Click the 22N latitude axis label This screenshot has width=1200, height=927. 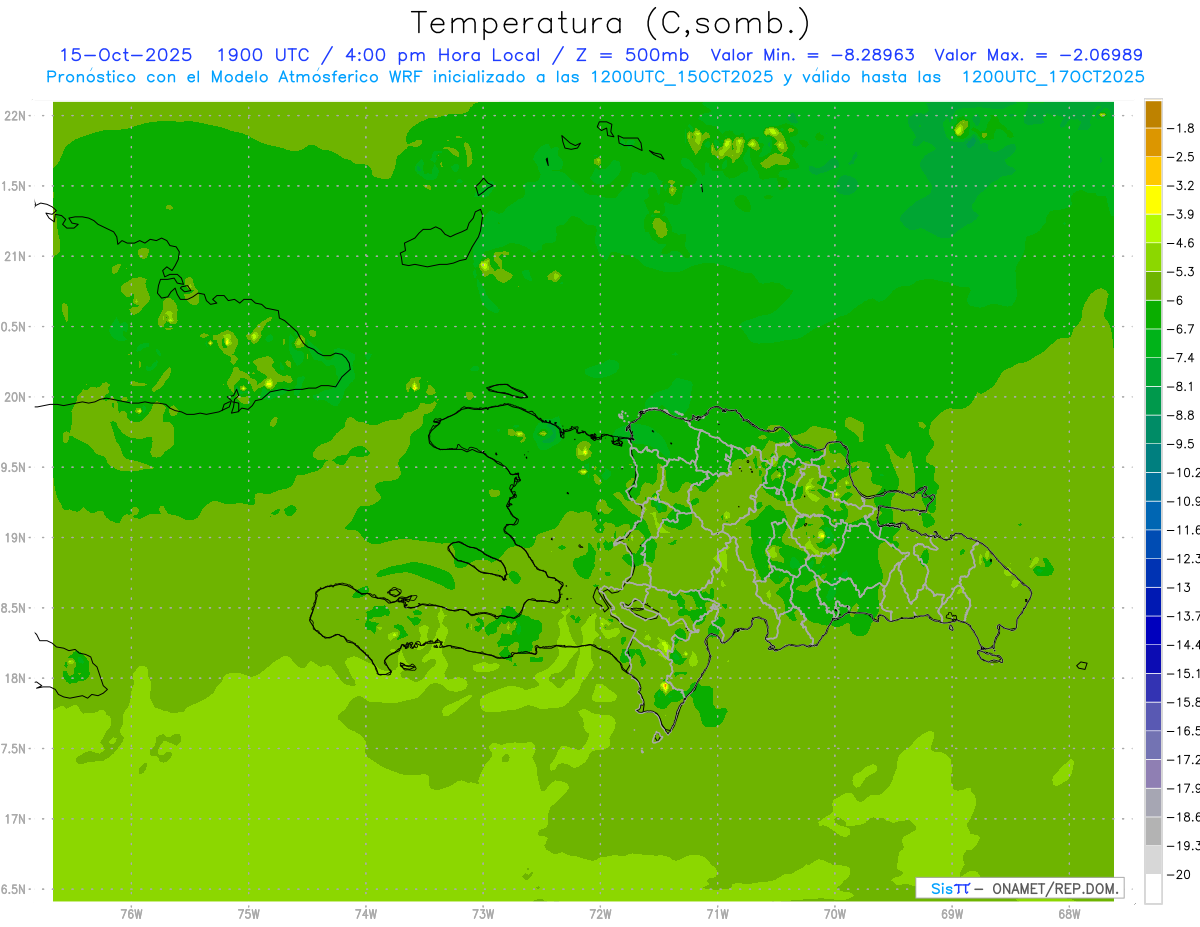click(x=16, y=116)
